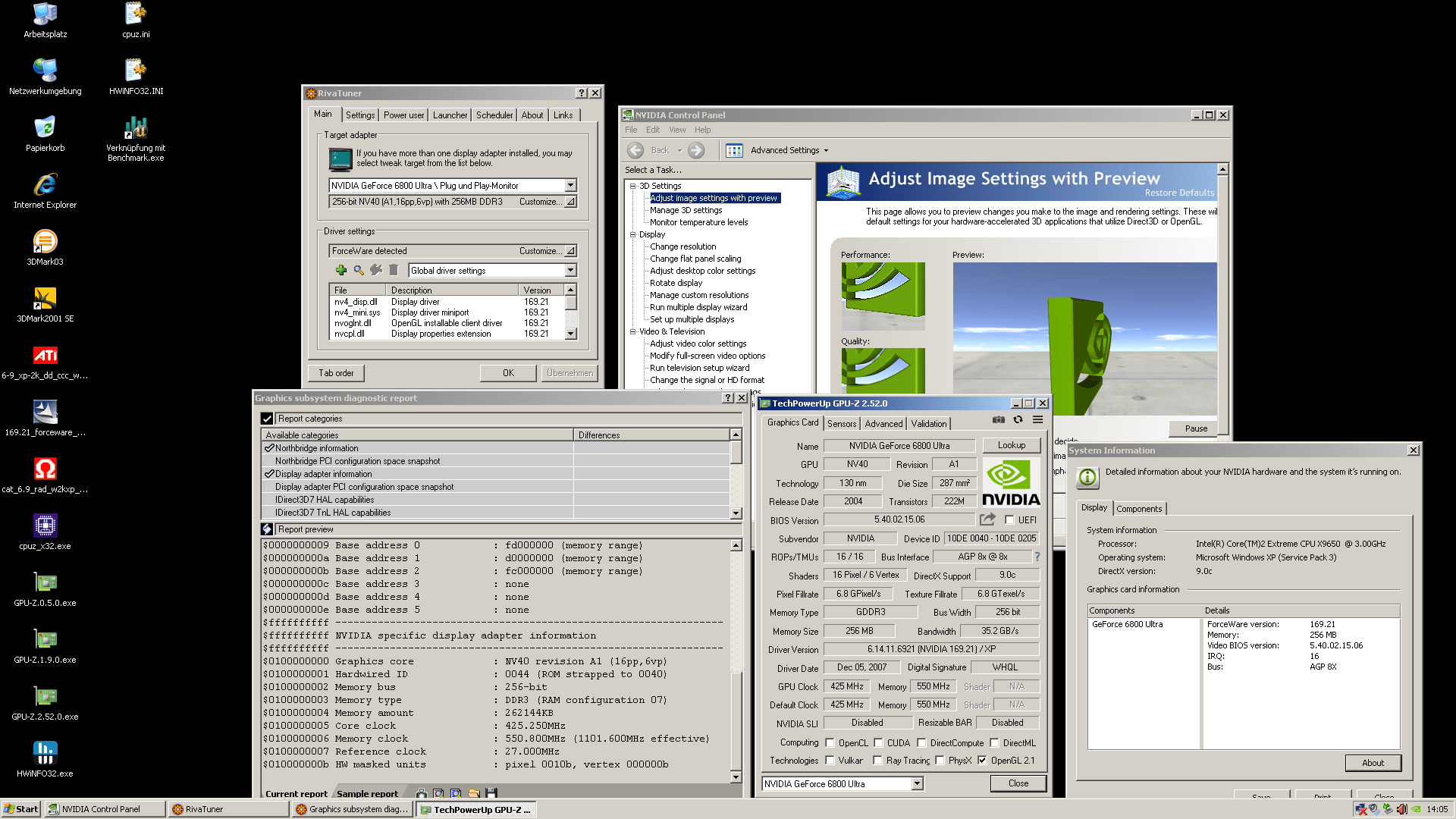Click About button in System Information
Image resolution: width=1456 pixels, height=819 pixels.
pyautogui.click(x=1373, y=763)
